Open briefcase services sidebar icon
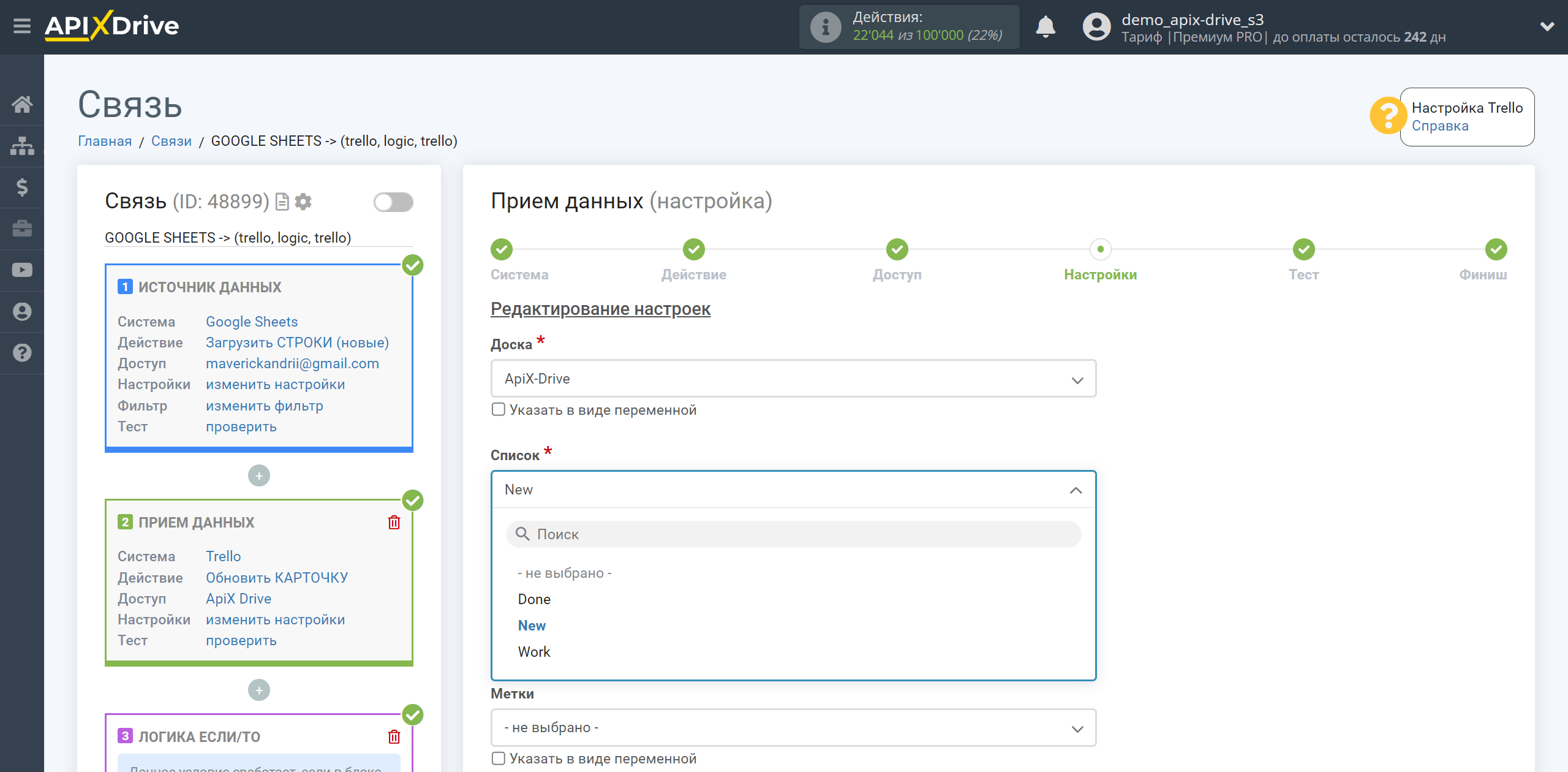 click(22, 229)
